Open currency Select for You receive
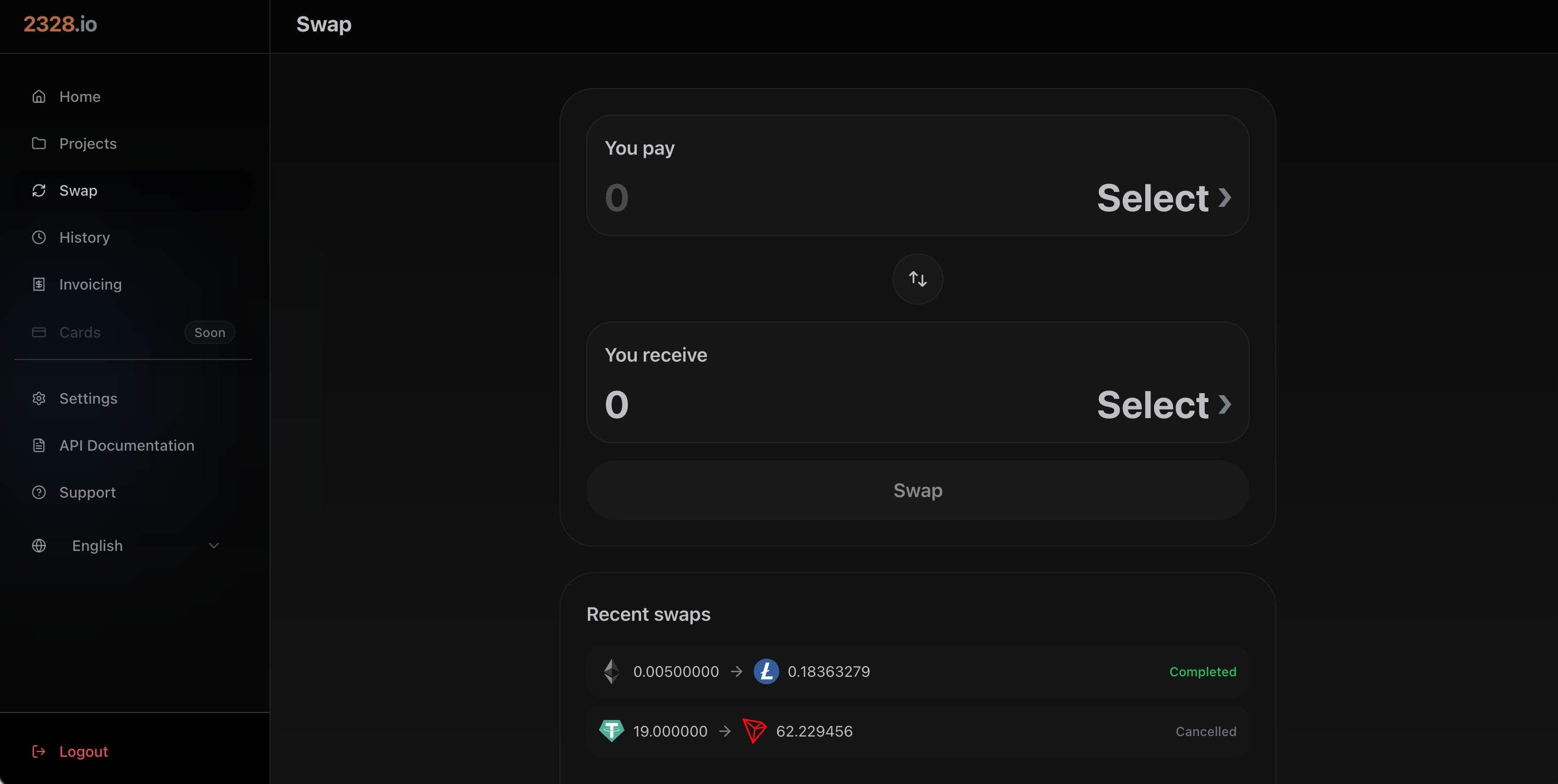 pos(1162,404)
